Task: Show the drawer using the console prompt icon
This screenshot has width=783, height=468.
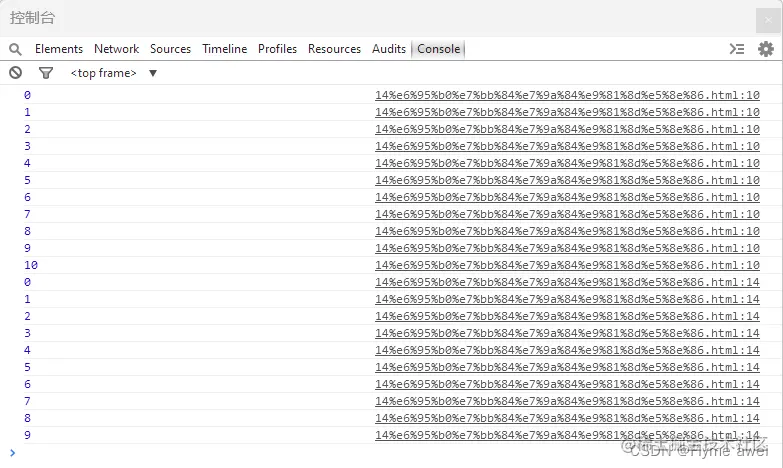Action: [737, 49]
